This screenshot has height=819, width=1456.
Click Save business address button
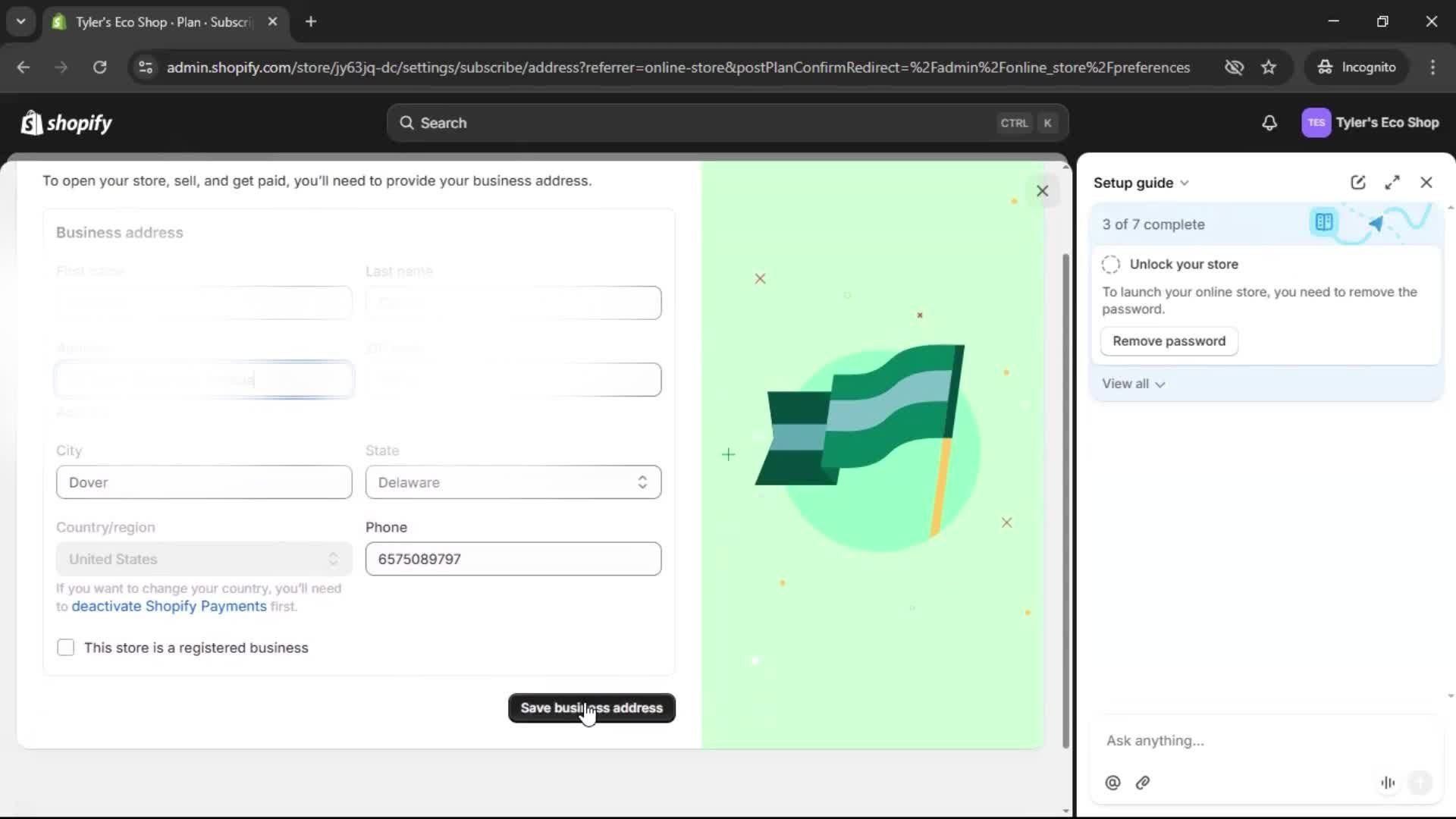(591, 708)
